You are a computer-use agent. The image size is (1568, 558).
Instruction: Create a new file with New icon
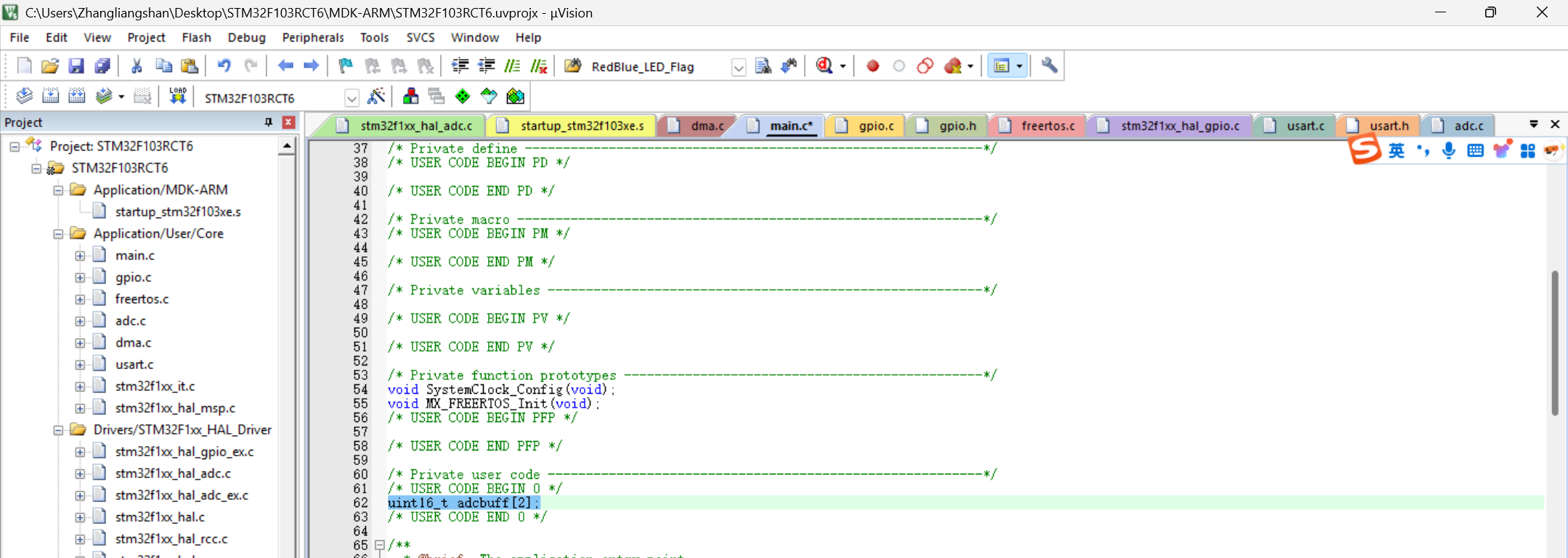[24, 66]
